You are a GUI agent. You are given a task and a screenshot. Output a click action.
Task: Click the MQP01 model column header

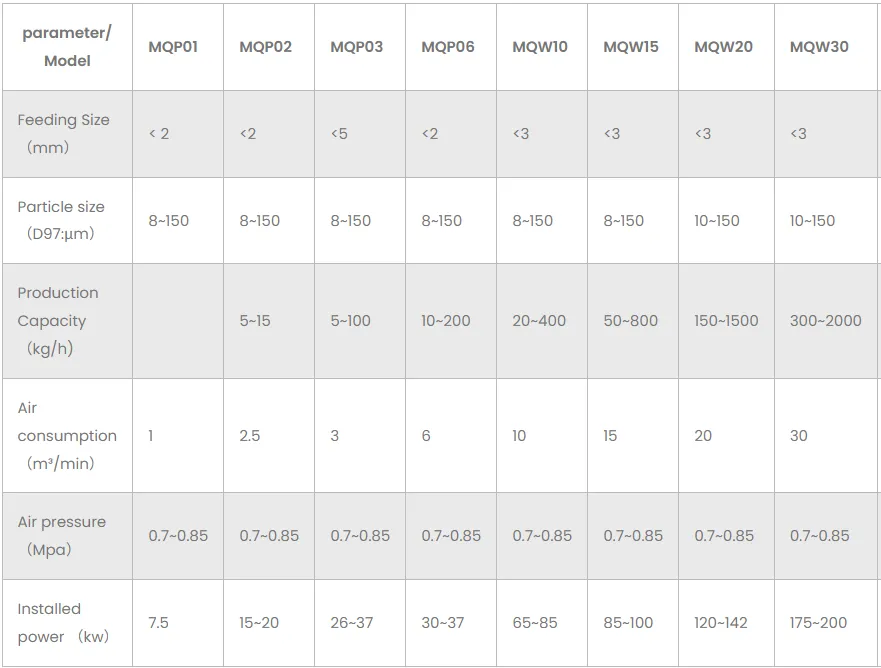coord(173,47)
